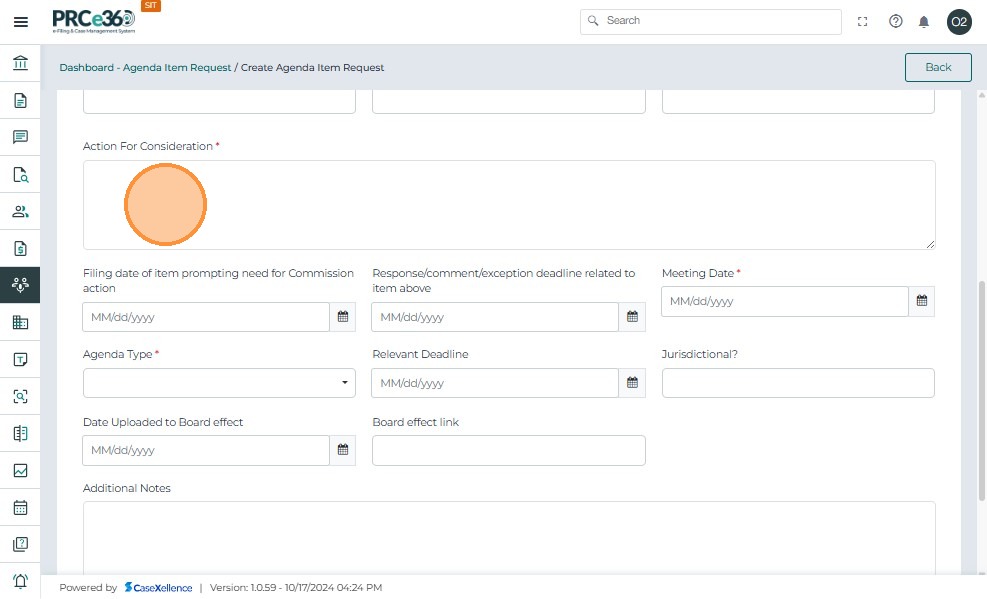
Task: Open the notifications bell in header
Action: coord(924,22)
